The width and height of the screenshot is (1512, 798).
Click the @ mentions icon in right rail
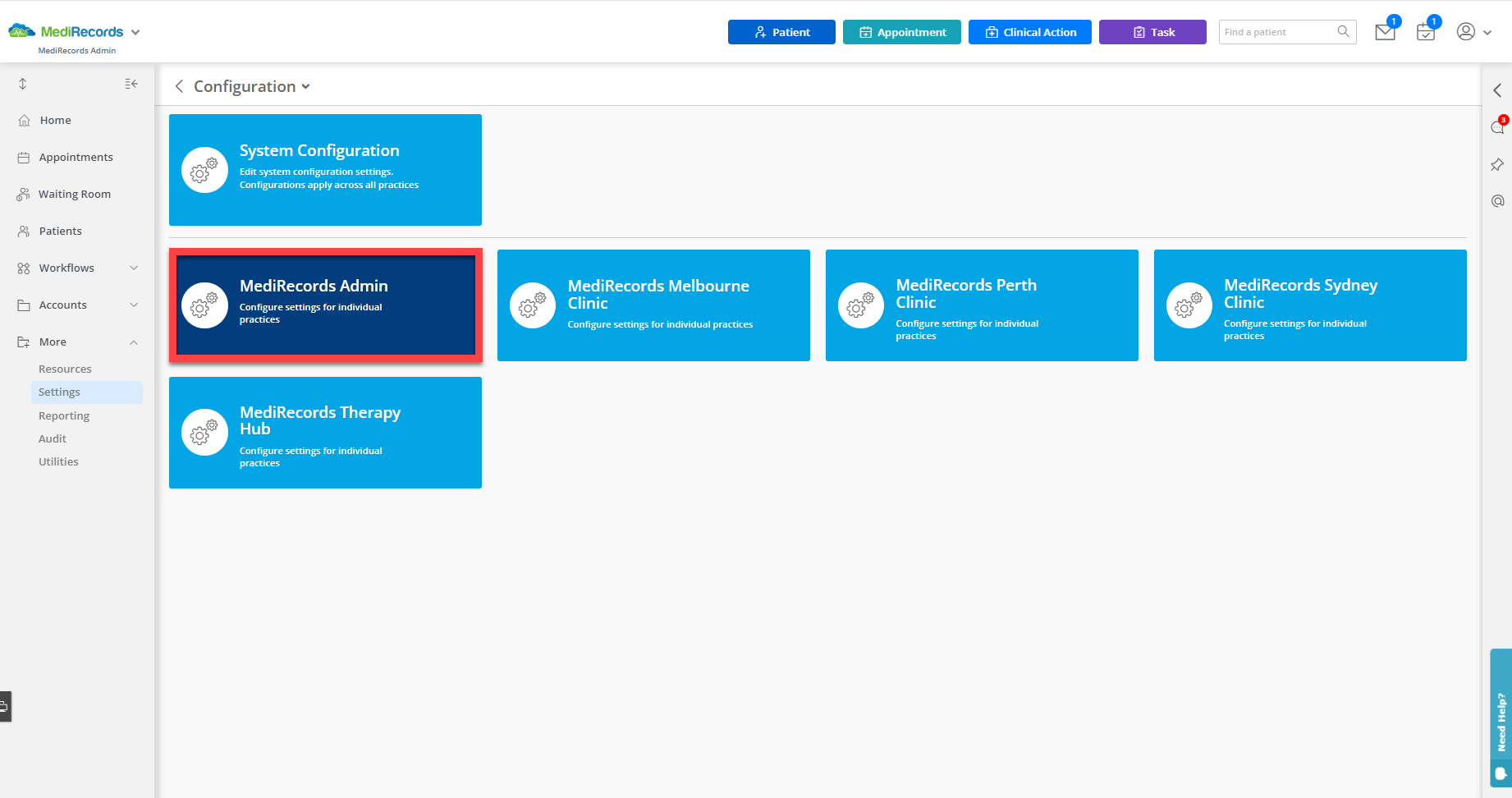pyautogui.click(x=1497, y=201)
